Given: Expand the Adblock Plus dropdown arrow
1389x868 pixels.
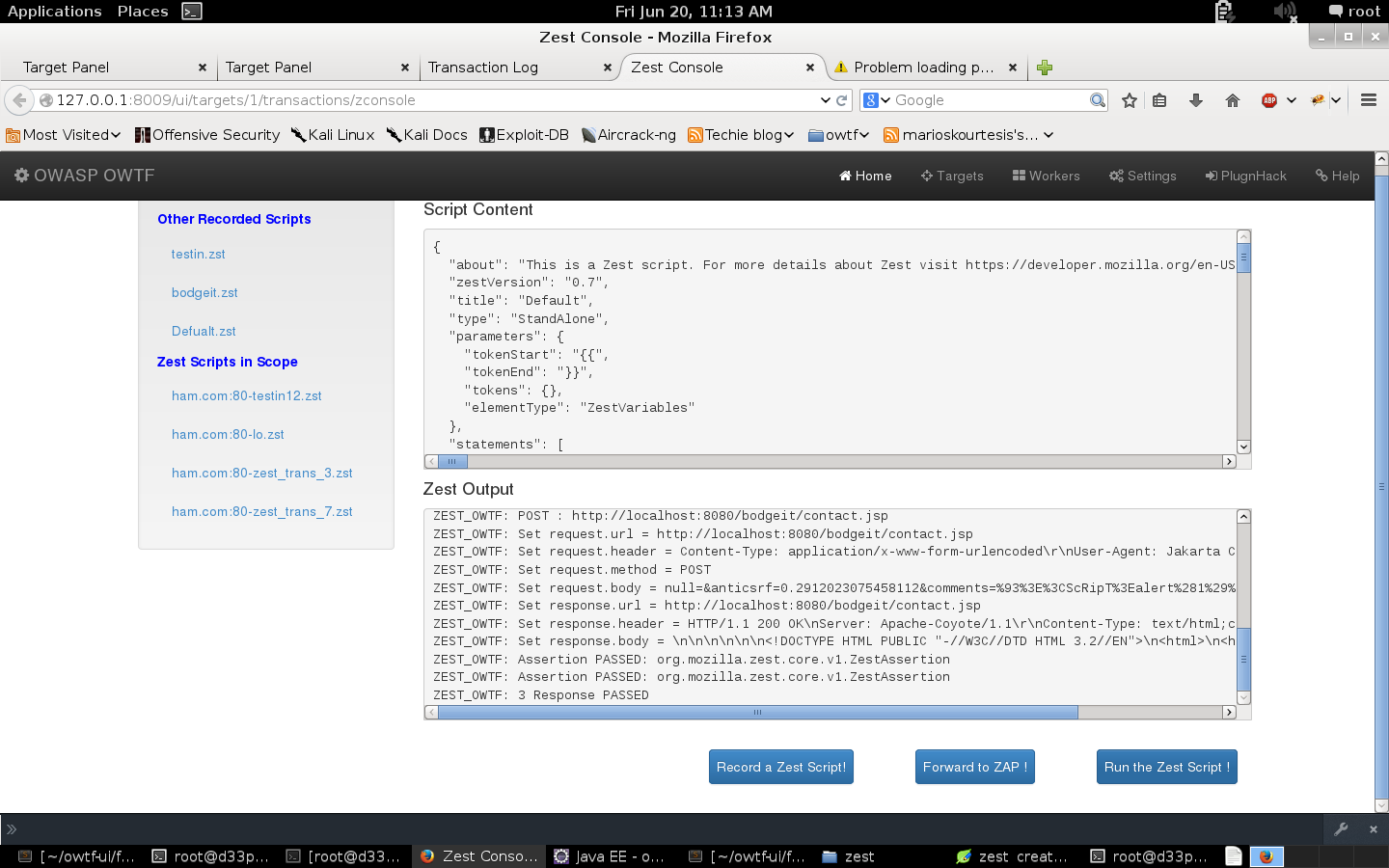Looking at the screenshot, I should (x=1292, y=100).
